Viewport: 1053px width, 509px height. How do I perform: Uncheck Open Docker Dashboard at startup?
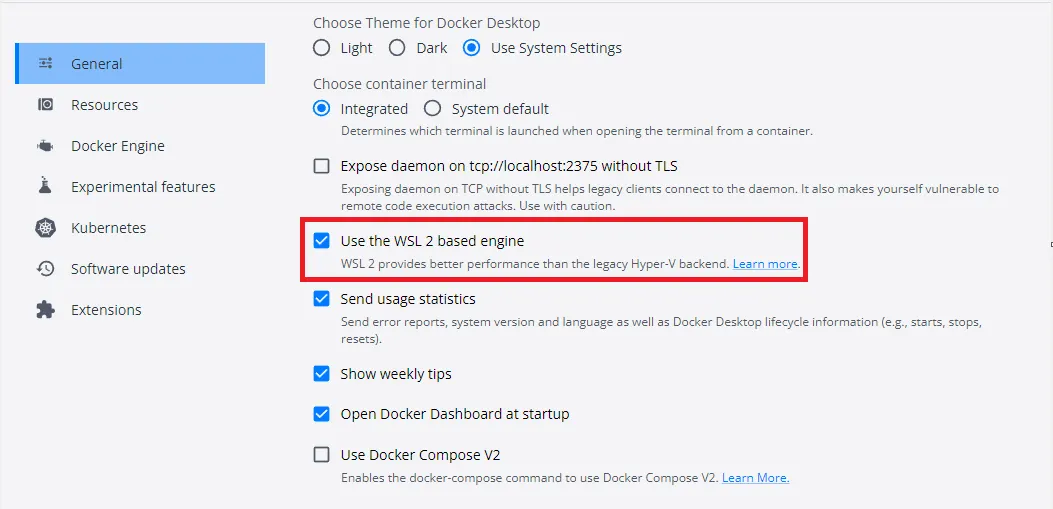click(x=322, y=414)
